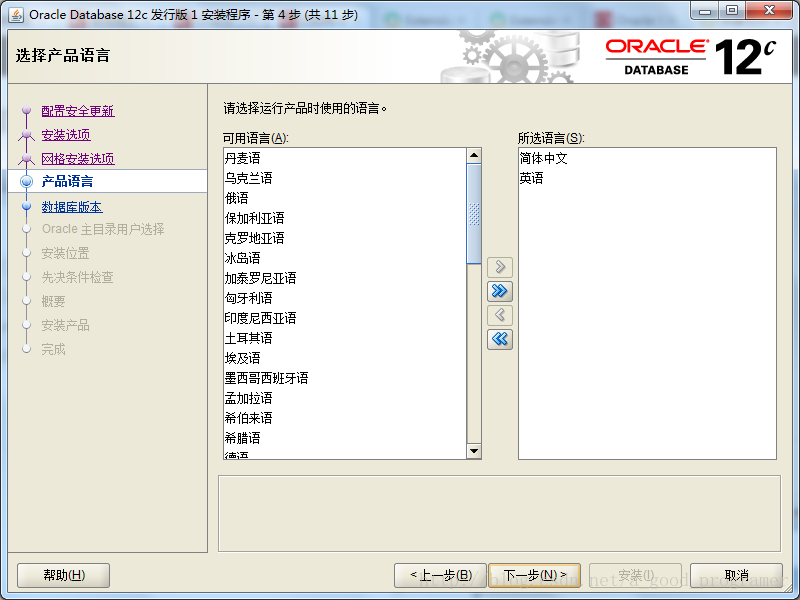Cancel installation with 取消 button
Image resolution: width=800 pixels, height=600 pixels.
736,576
